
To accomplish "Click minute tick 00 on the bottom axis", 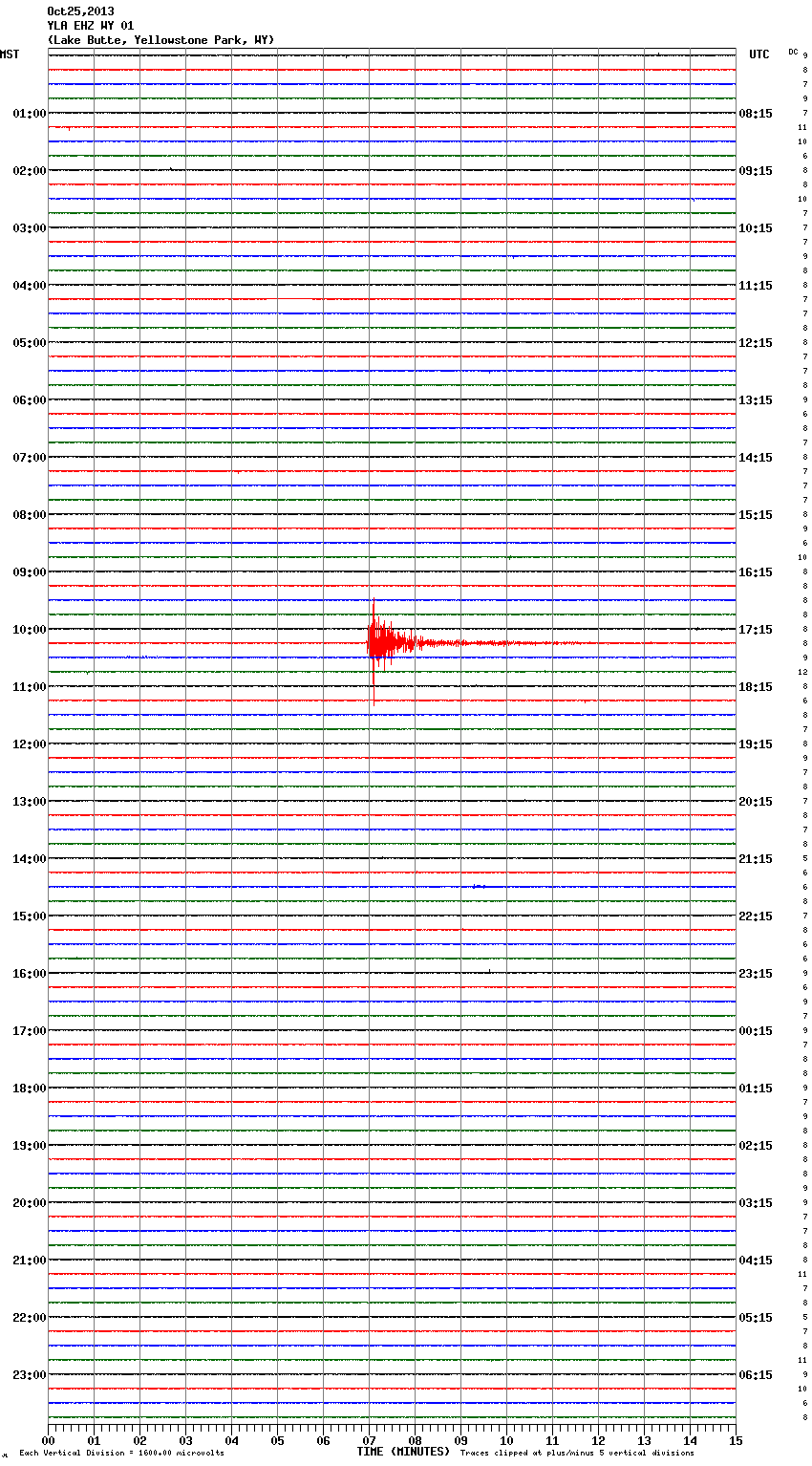I will (x=48, y=1440).
